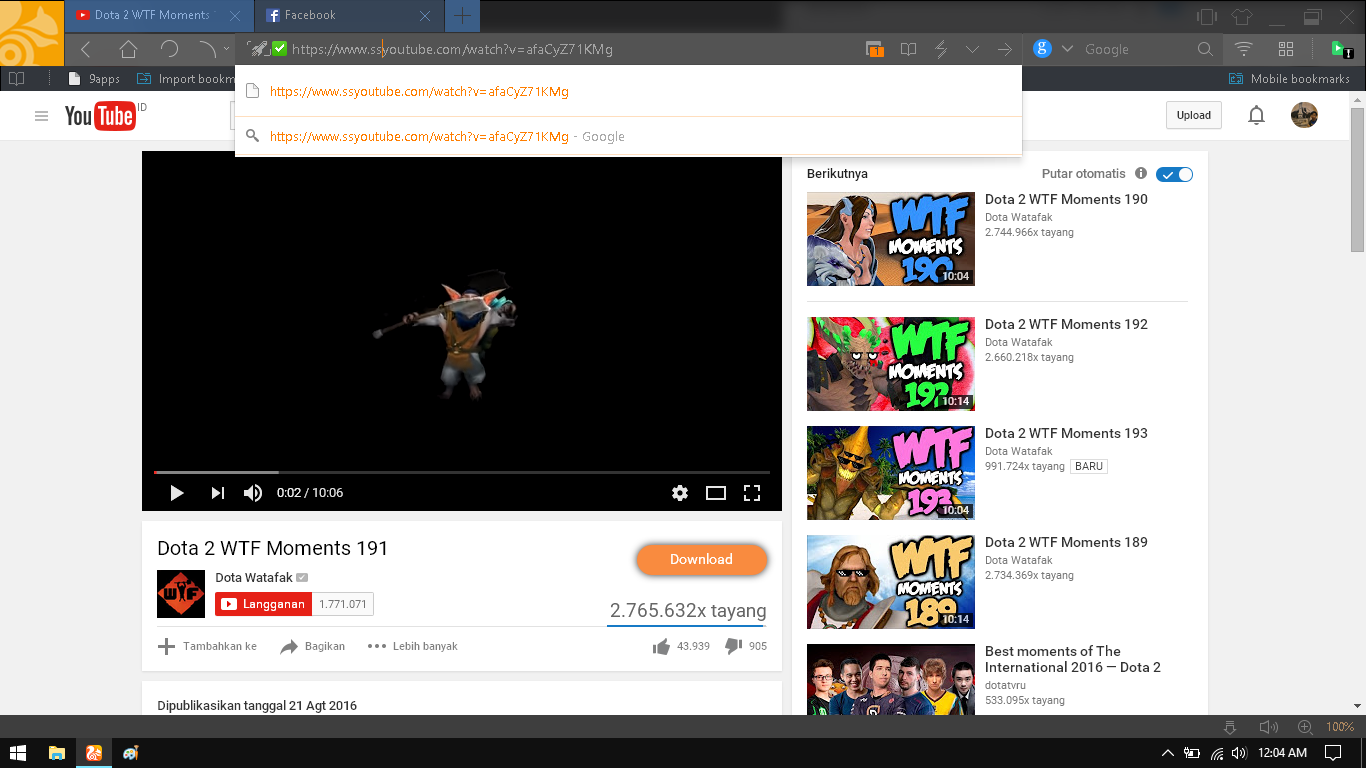The image size is (1366, 768).
Task: Click the go arrow in address bar
Action: tap(1005, 49)
